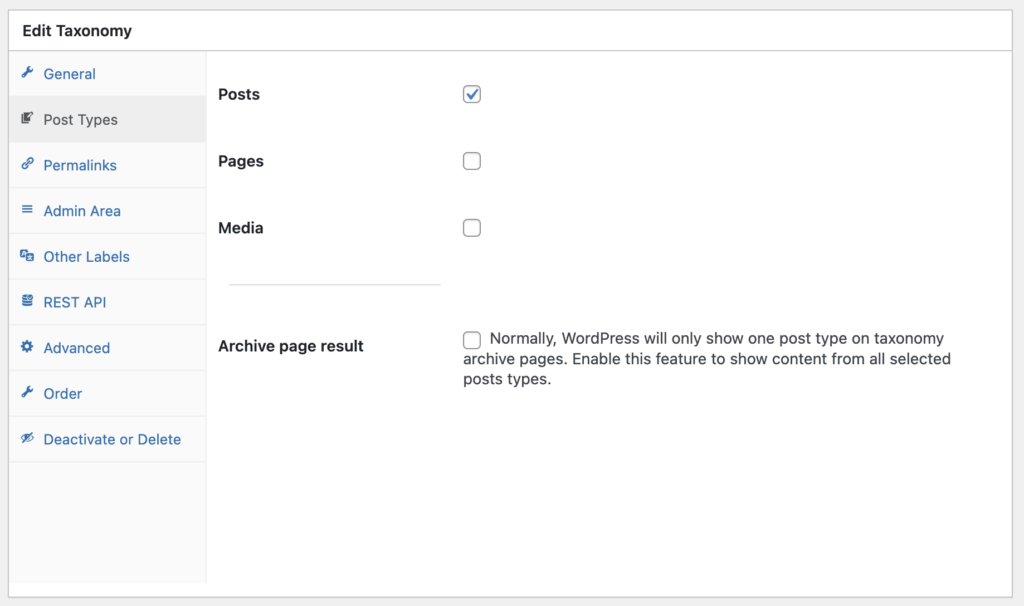Screen dimensions: 1024x606
Task: Switch to the General tab
Action: click(x=69, y=73)
